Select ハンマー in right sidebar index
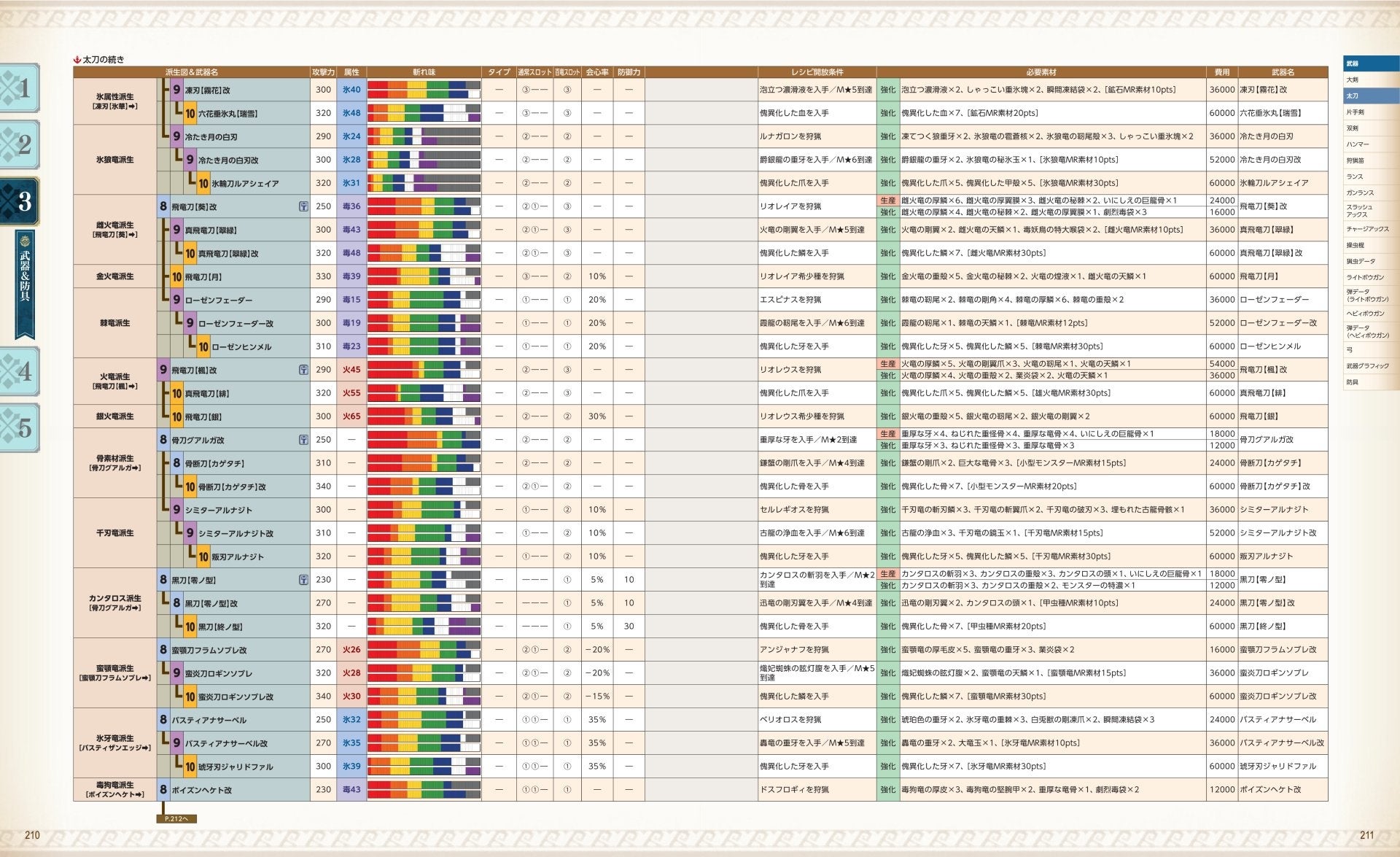This screenshot has width=1400, height=857. (1358, 144)
